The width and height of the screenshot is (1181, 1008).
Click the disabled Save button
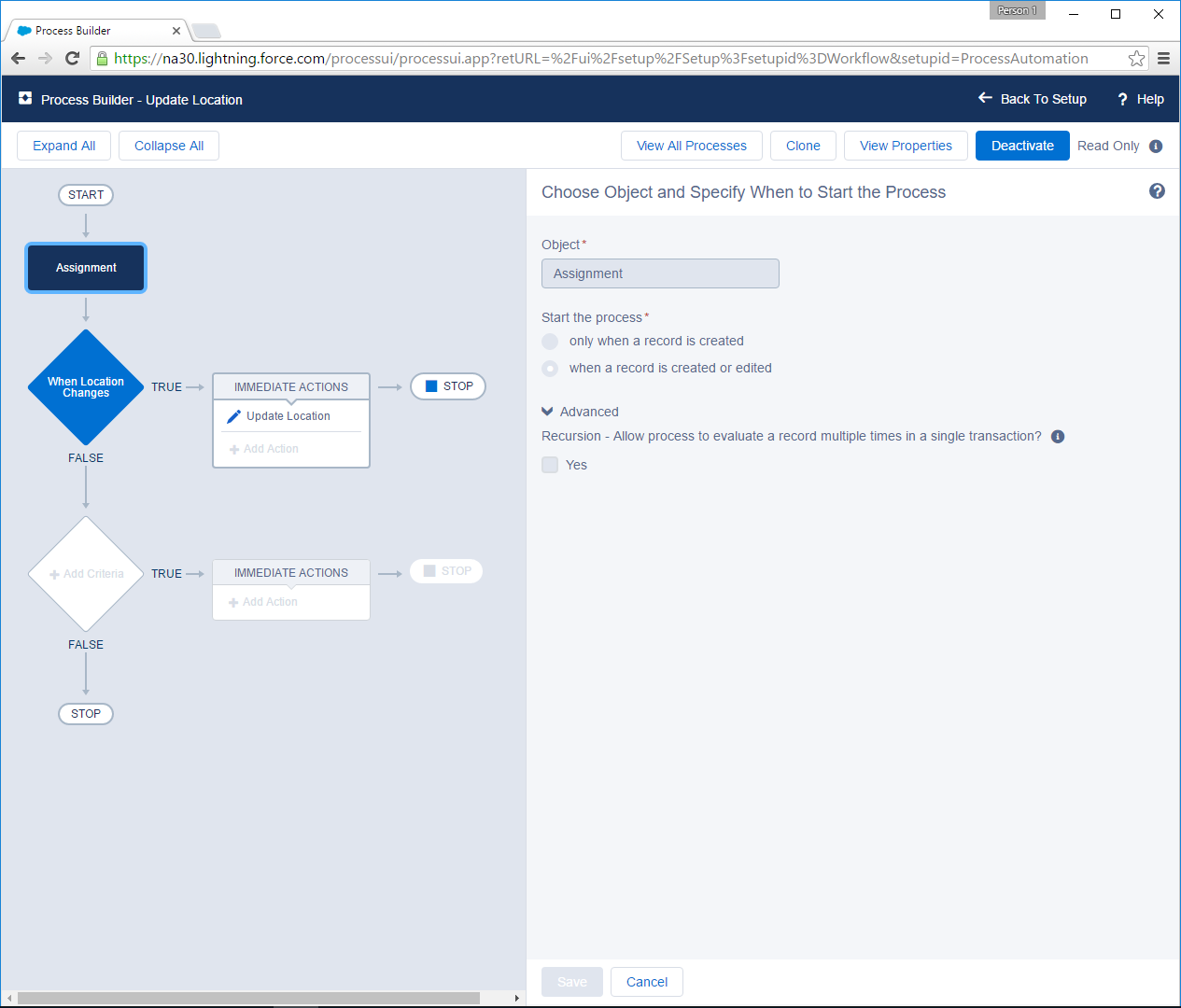click(572, 982)
